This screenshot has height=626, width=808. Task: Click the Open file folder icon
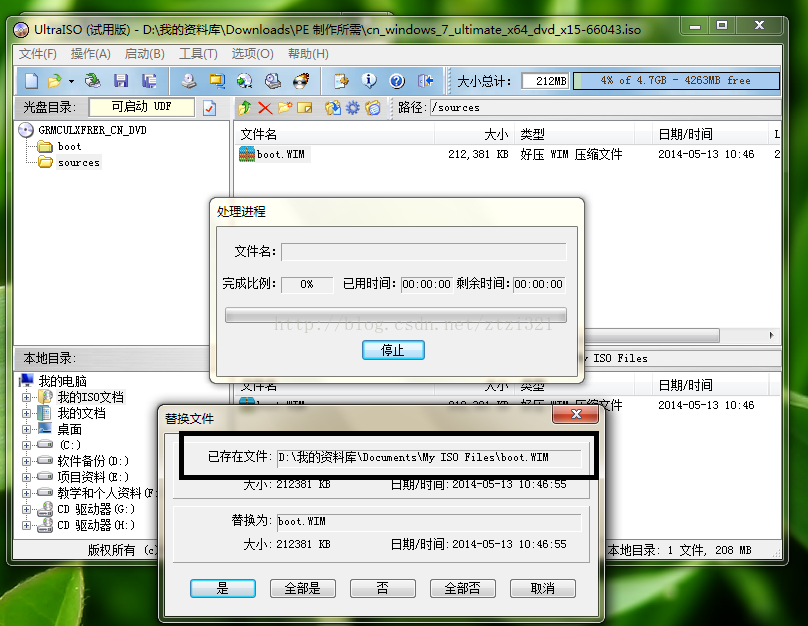pos(54,81)
